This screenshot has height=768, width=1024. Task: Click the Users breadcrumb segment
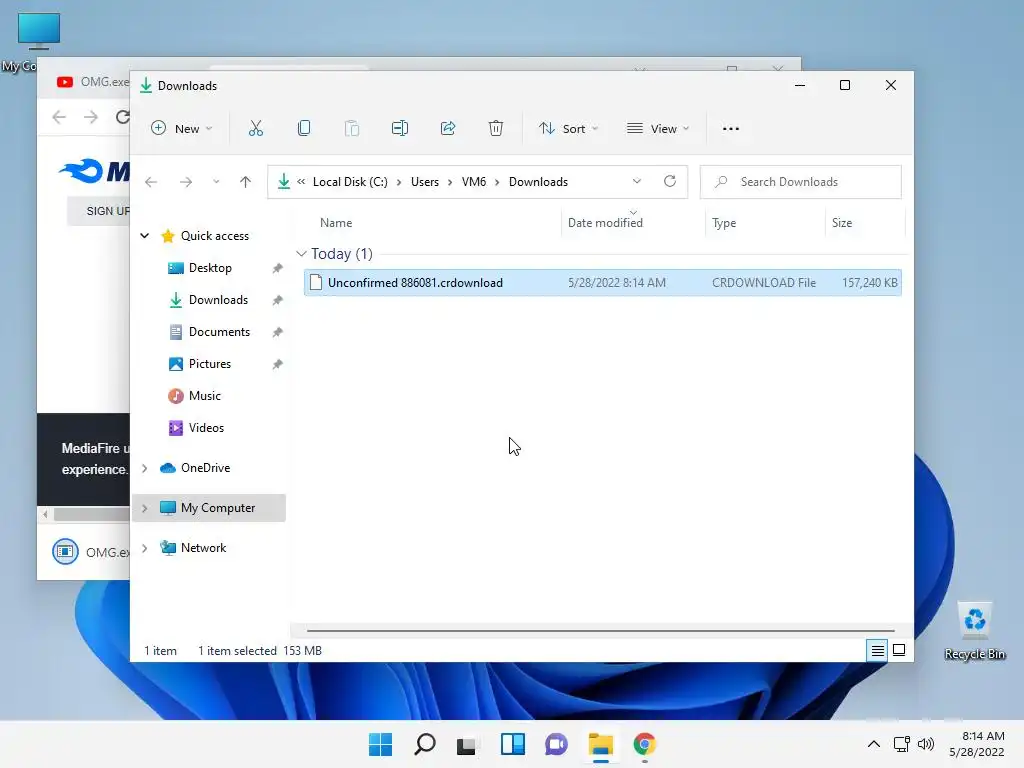coord(424,182)
